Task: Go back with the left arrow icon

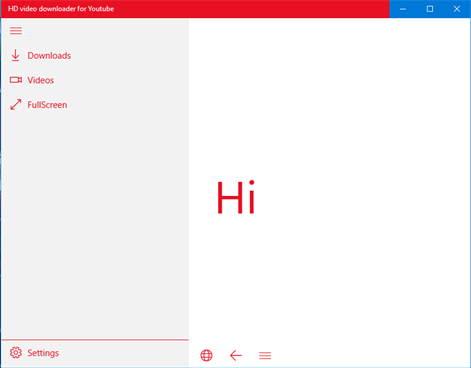Action: point(236,355)
